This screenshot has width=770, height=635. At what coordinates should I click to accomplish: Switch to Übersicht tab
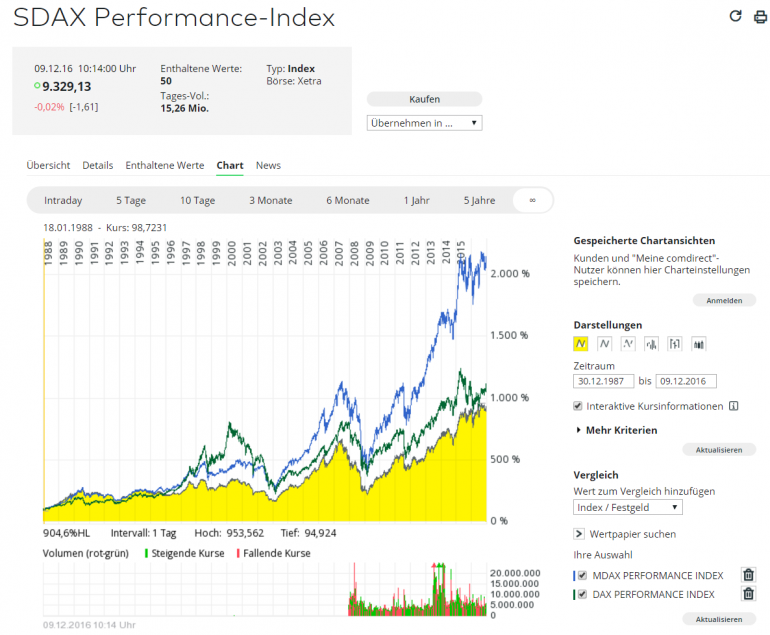(48, 166)
